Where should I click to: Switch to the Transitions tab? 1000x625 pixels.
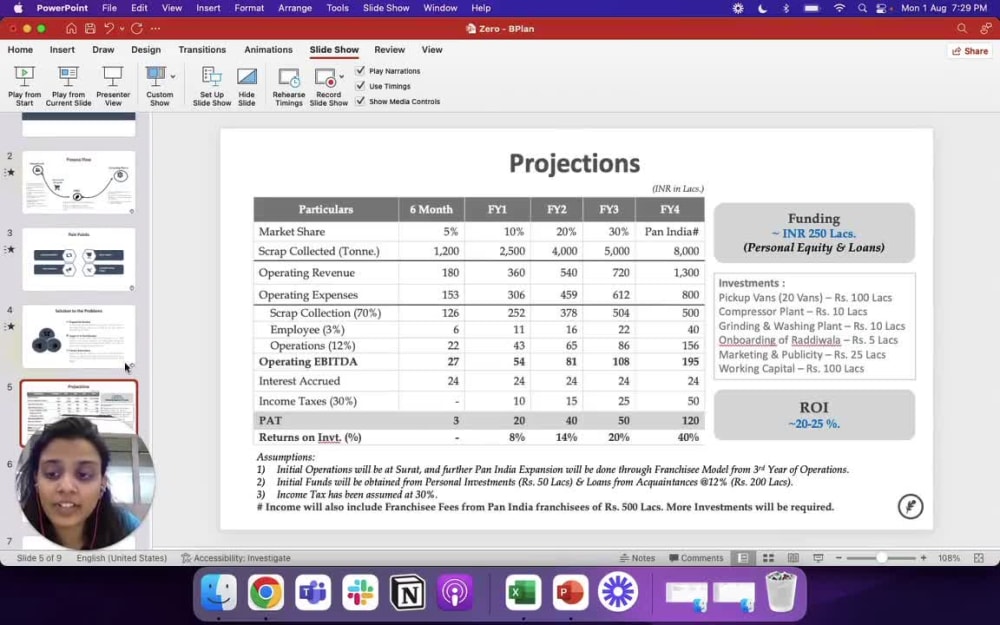pyautogui.click(x=202, y=50)
